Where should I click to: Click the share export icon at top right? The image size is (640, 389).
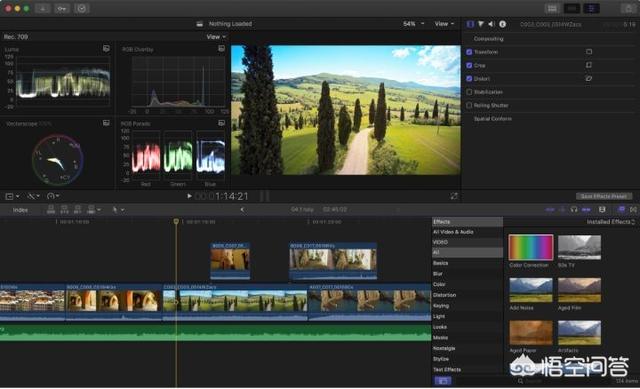click(628, 9)
